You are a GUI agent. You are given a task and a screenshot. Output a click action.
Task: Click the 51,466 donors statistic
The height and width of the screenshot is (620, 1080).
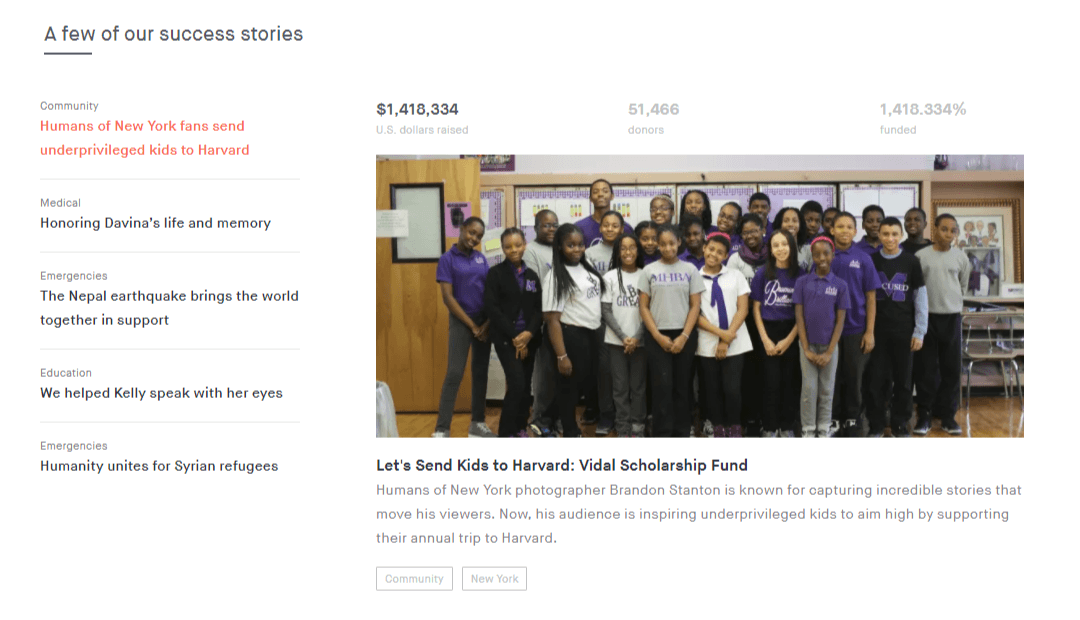pyautogui.click(x=654, y=110)
